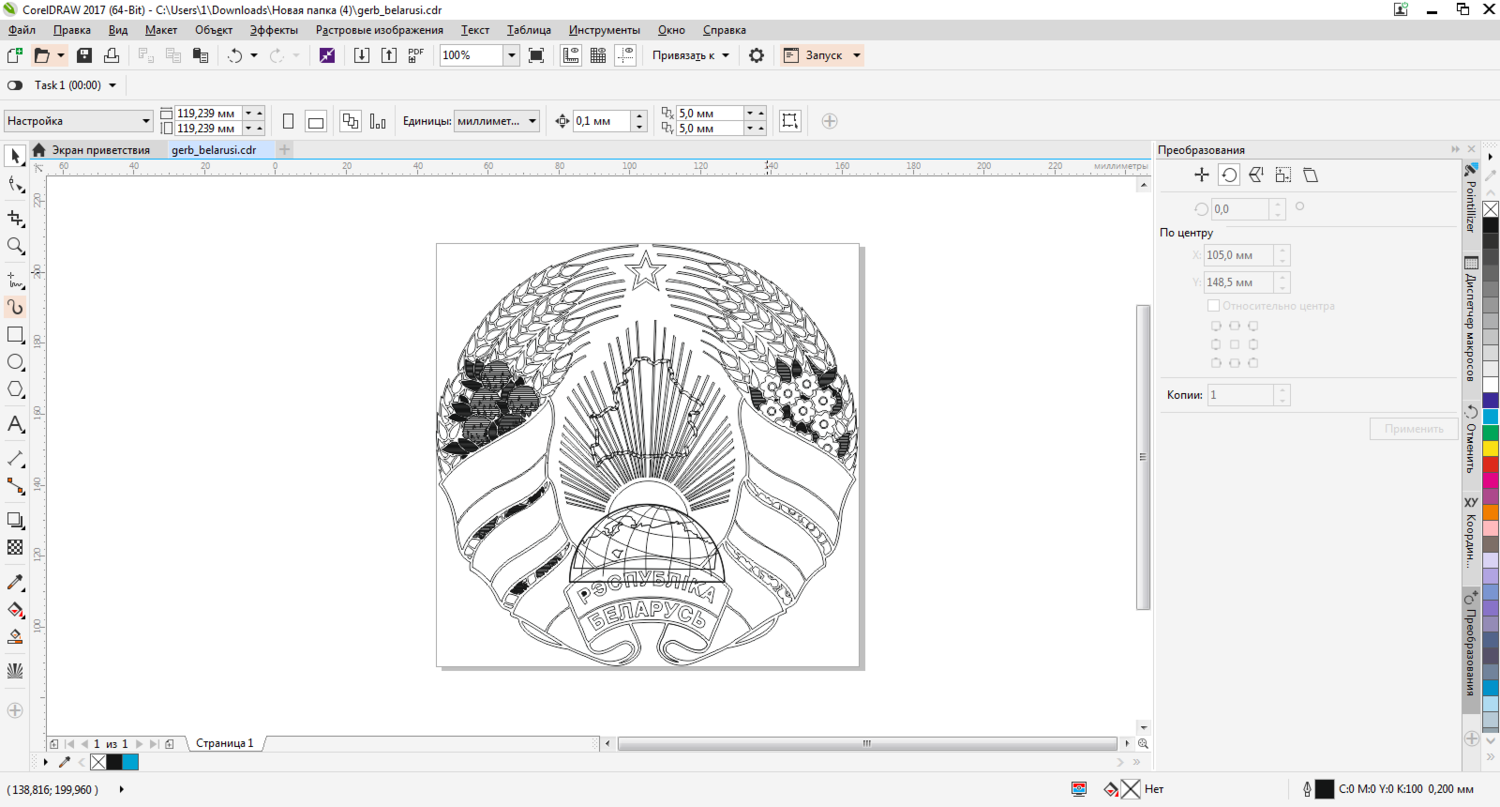Select the Crop tool
Viewport: 1500px width, 807px height.
[x=15, y=218]
